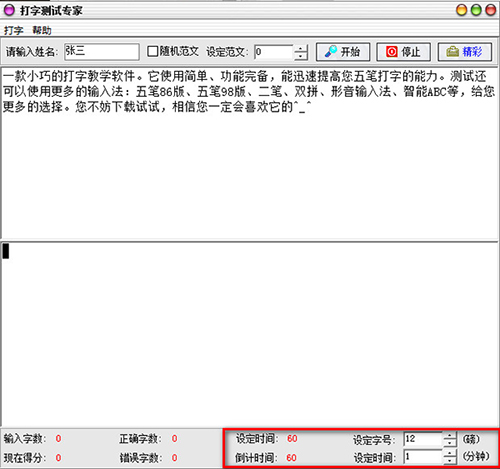
Task: Click the name field containing 张三
Action: coord(102,52)
